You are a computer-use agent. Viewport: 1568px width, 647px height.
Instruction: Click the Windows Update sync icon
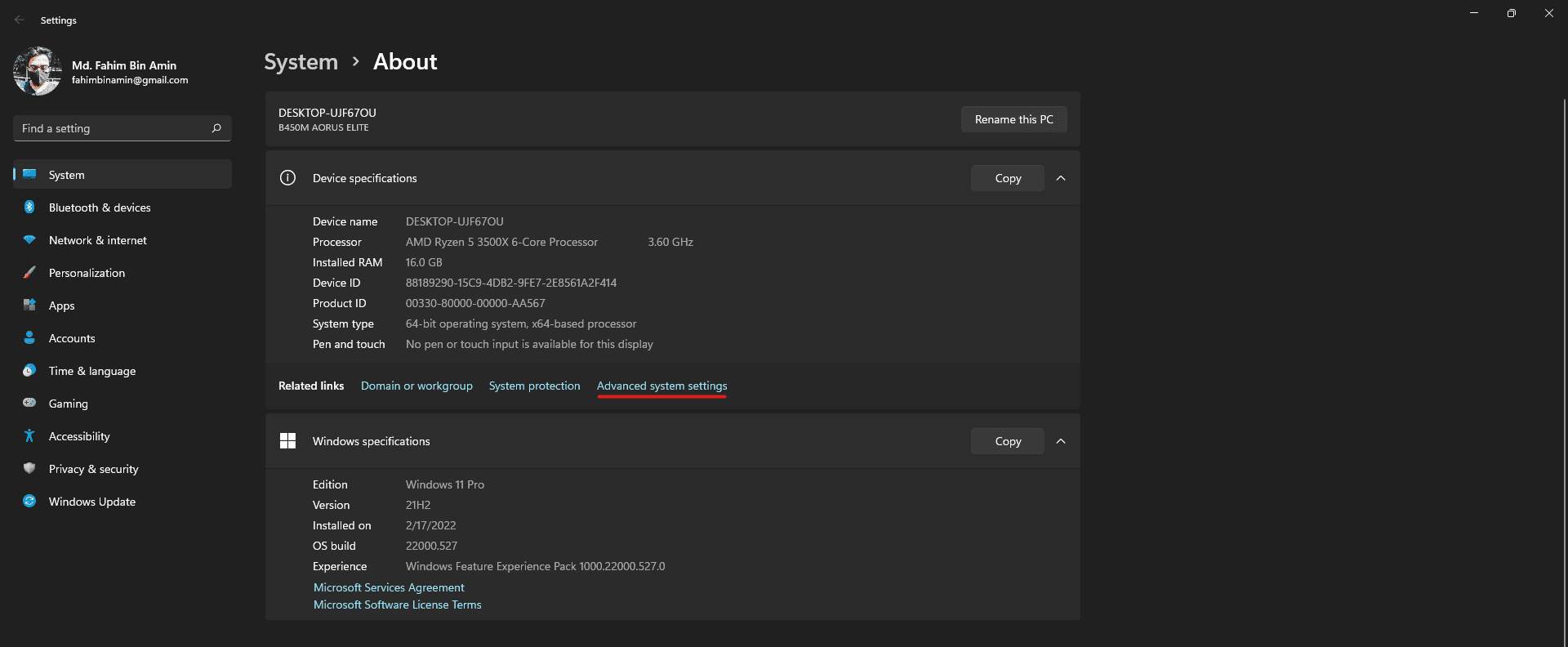(x=29, y=501)
